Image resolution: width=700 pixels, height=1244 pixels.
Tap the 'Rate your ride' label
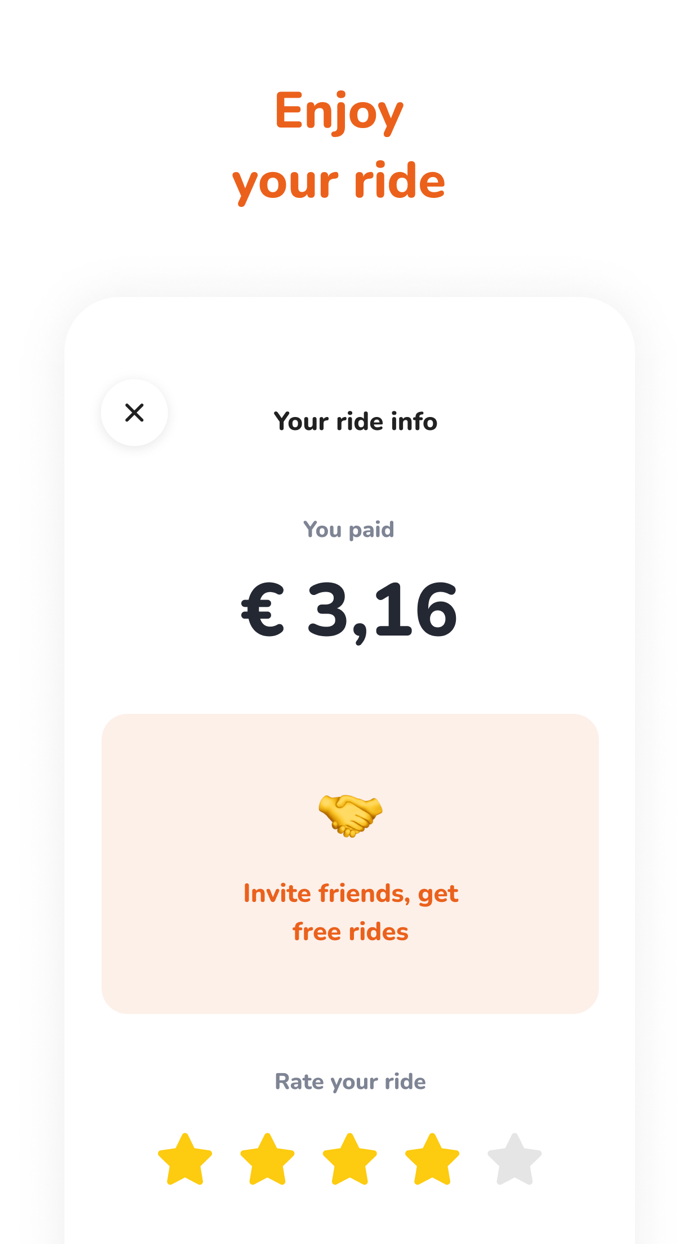[350, 1081]
